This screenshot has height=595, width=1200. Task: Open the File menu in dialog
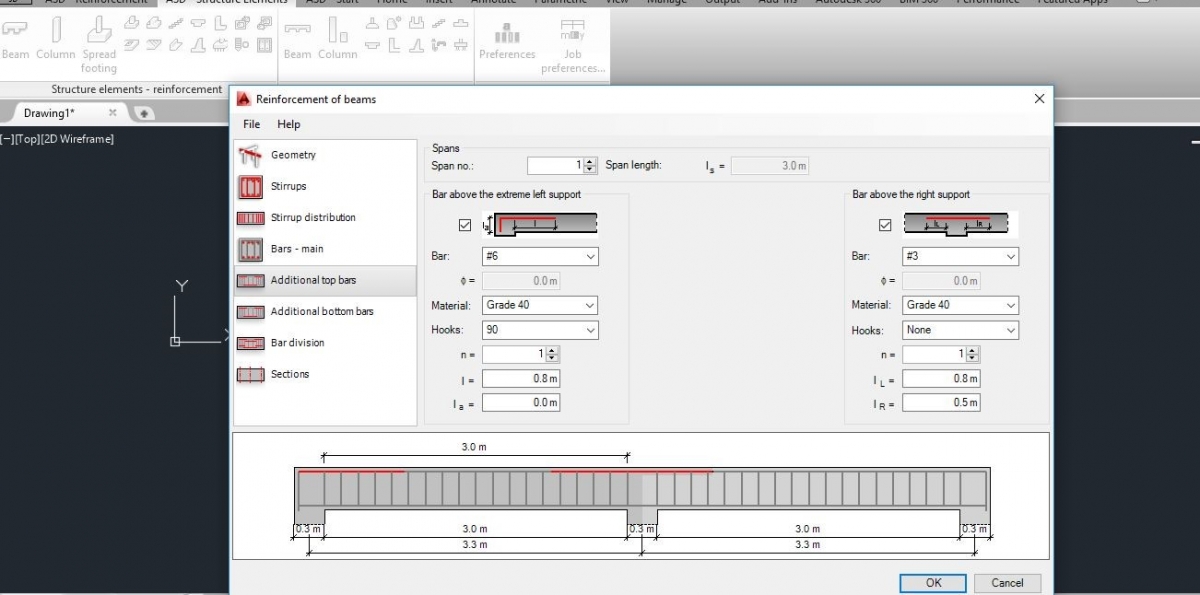(x=251, y=124)
